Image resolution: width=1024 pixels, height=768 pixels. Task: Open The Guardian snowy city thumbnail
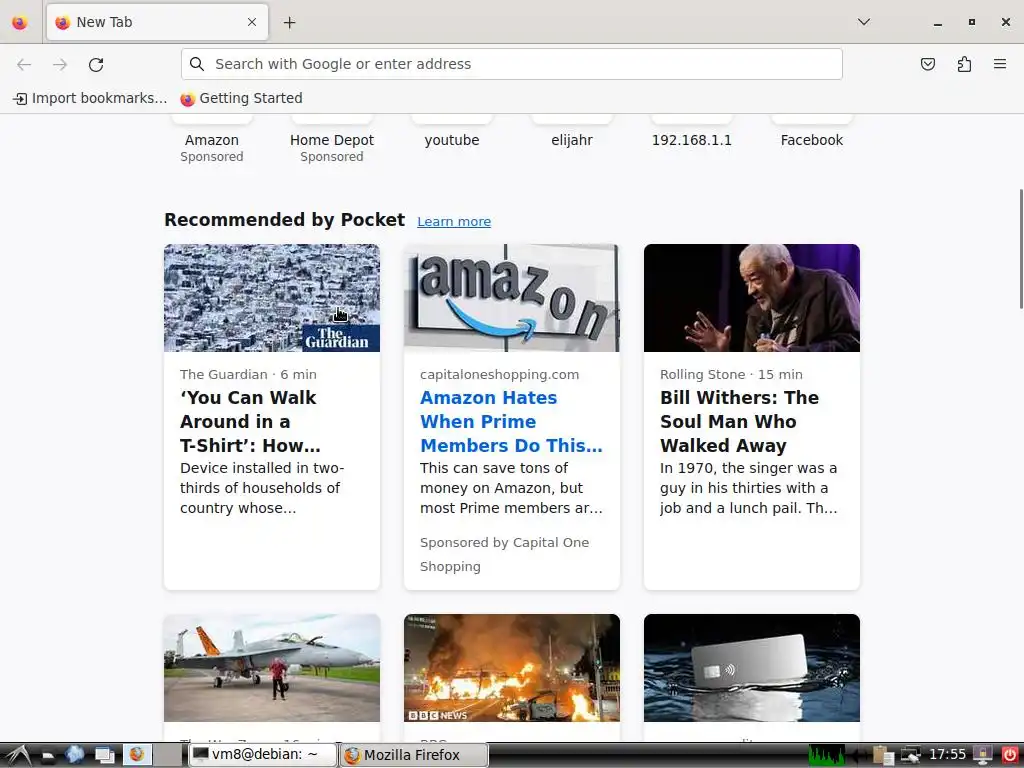click(x=272, y=298)
